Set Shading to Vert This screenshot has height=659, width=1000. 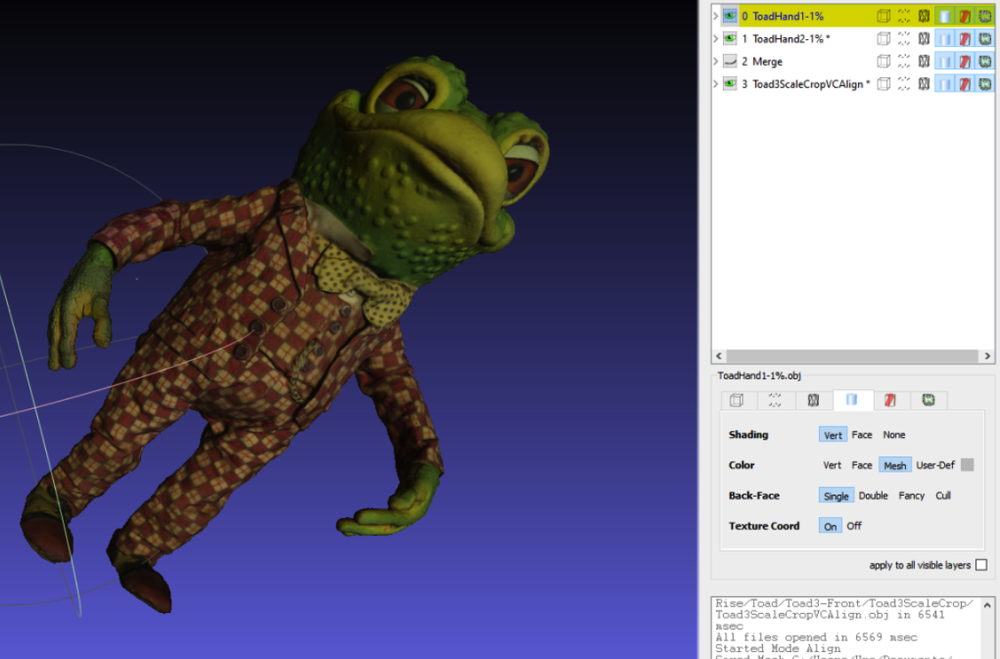(833, 434)
